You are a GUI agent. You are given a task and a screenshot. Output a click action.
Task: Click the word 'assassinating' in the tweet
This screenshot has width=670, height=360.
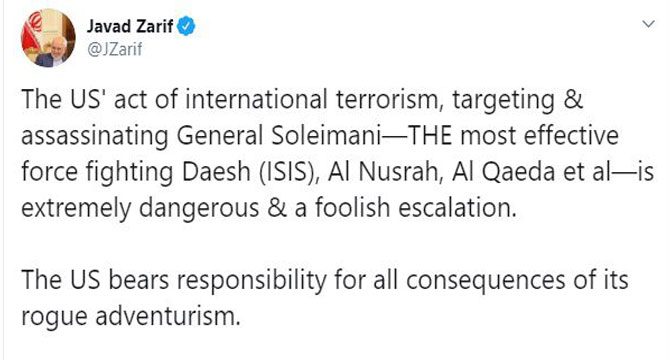point(95,137)
